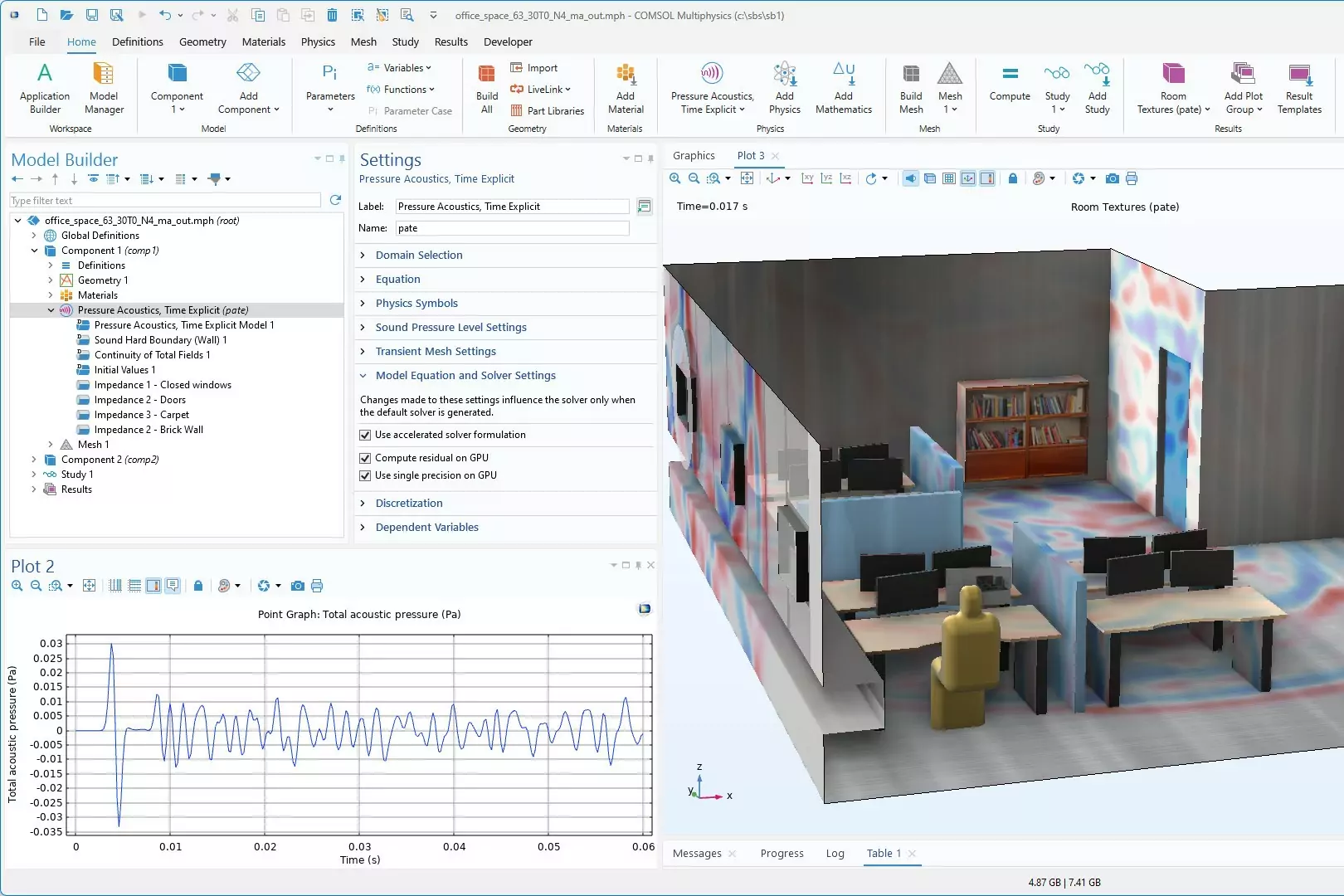The width and height of the screenshot is (1344, 896).
Task: Uncheck Use single precision on GPU
Action: pyautogui.click(x=365, y=475)
